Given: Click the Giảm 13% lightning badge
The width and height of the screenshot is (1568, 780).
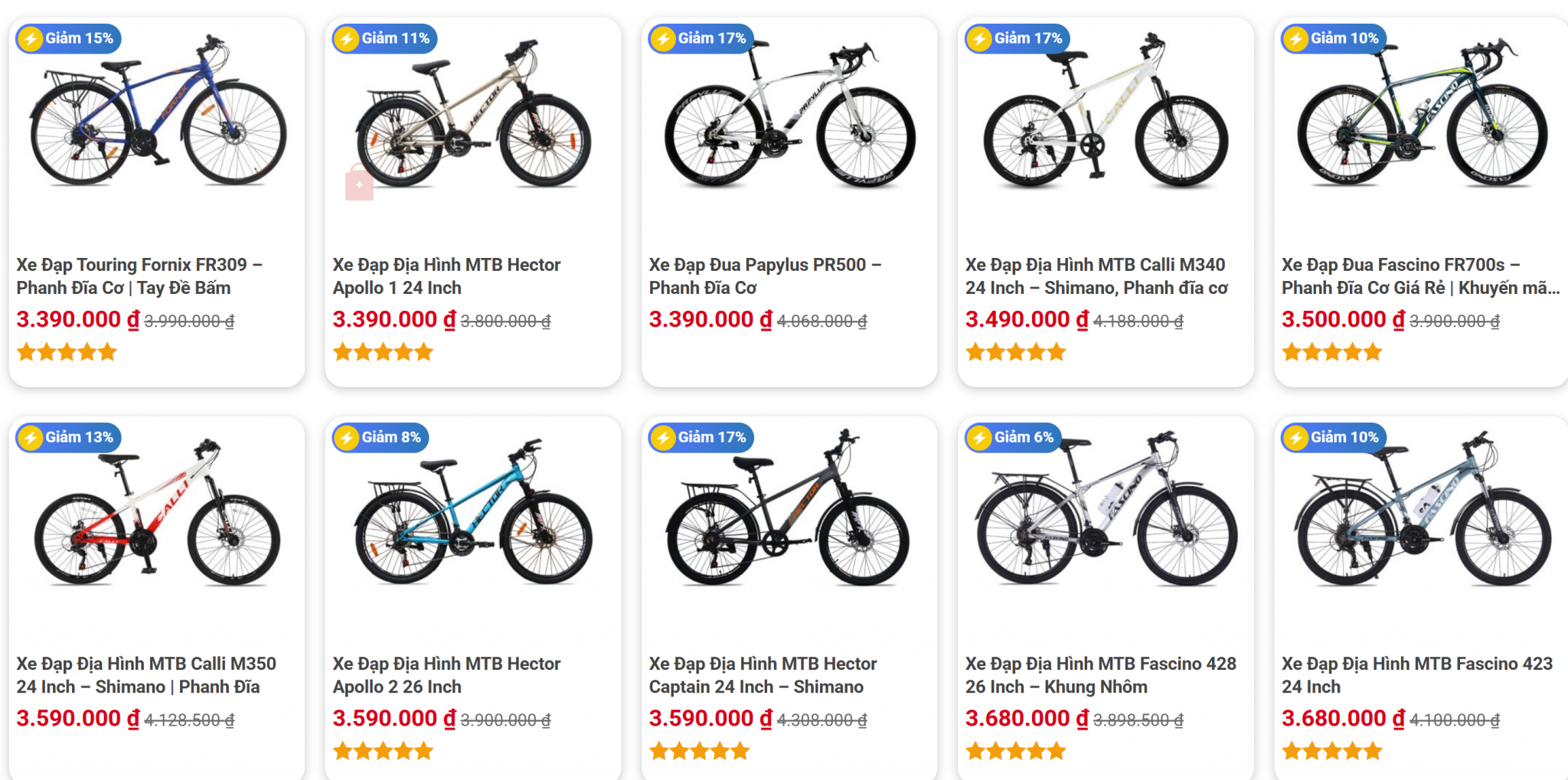Looking at the screenshot, I should coord(68,437).
